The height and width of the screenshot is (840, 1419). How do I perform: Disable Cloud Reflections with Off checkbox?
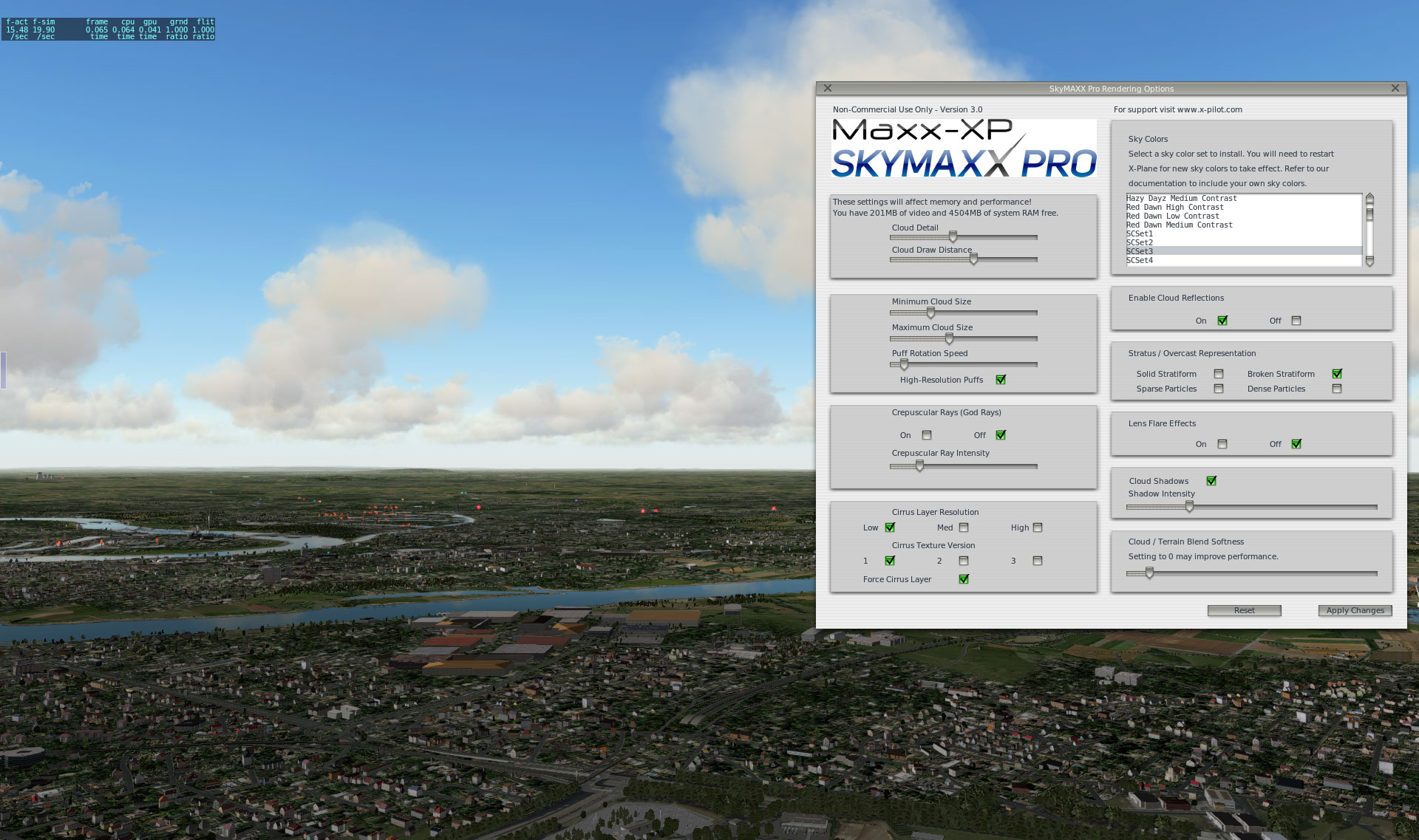(x=1296, y=321)
